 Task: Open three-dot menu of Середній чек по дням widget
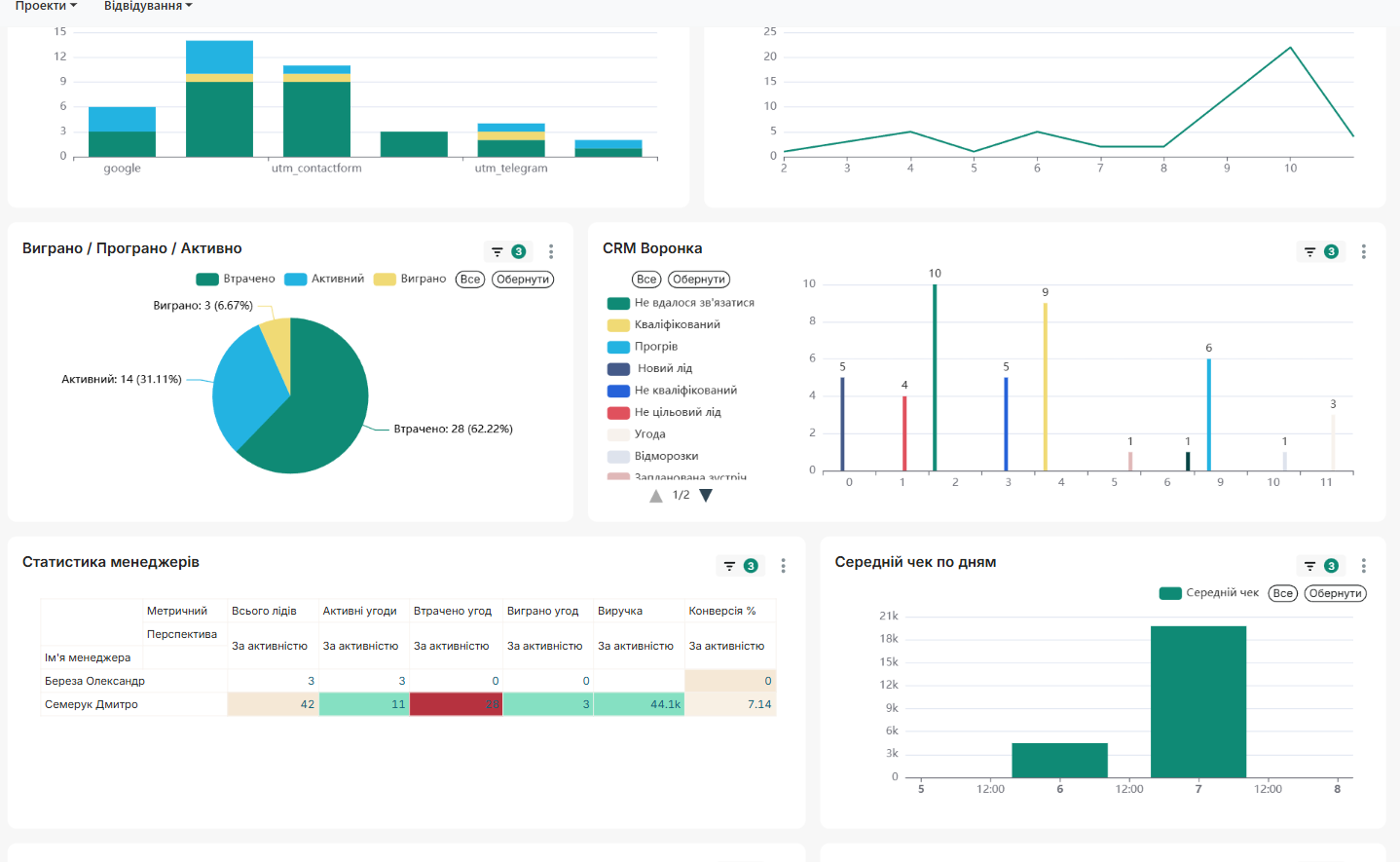point(1364,566)
